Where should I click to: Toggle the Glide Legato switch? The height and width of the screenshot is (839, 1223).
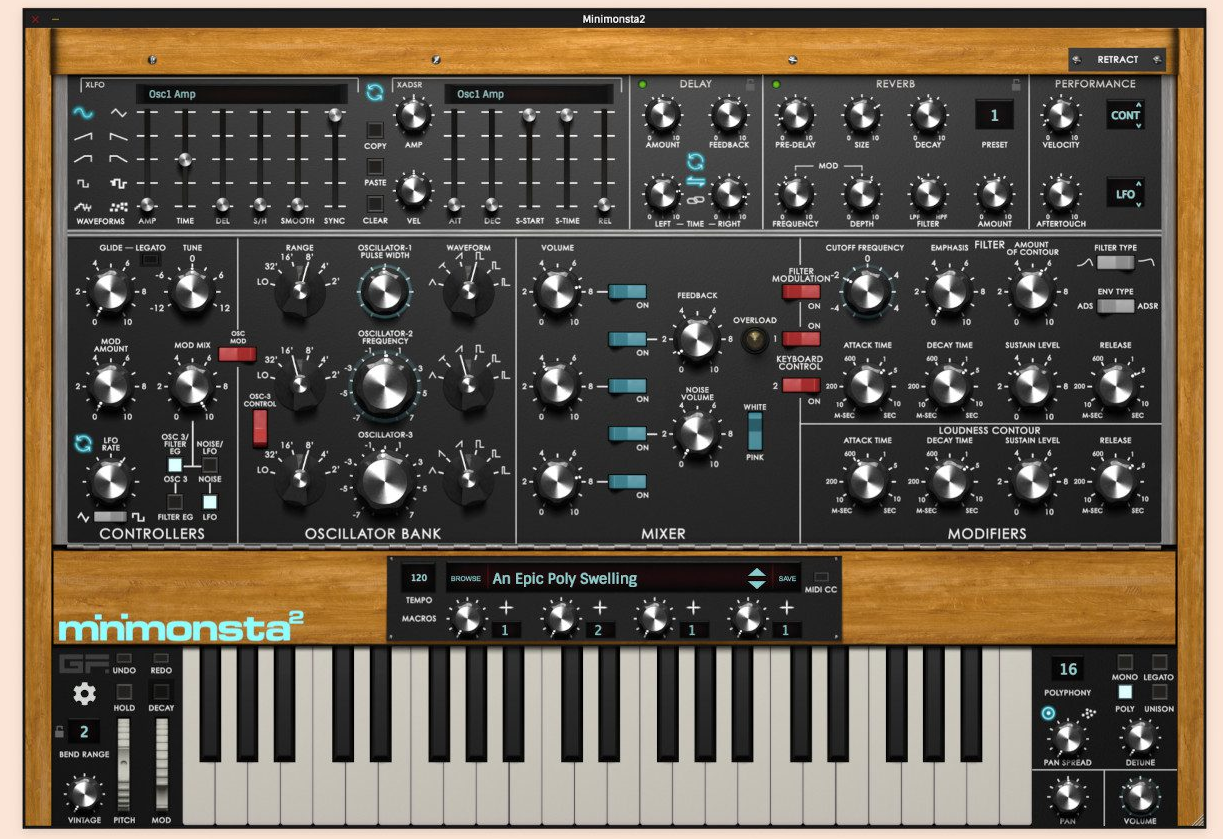pos(152,260)
